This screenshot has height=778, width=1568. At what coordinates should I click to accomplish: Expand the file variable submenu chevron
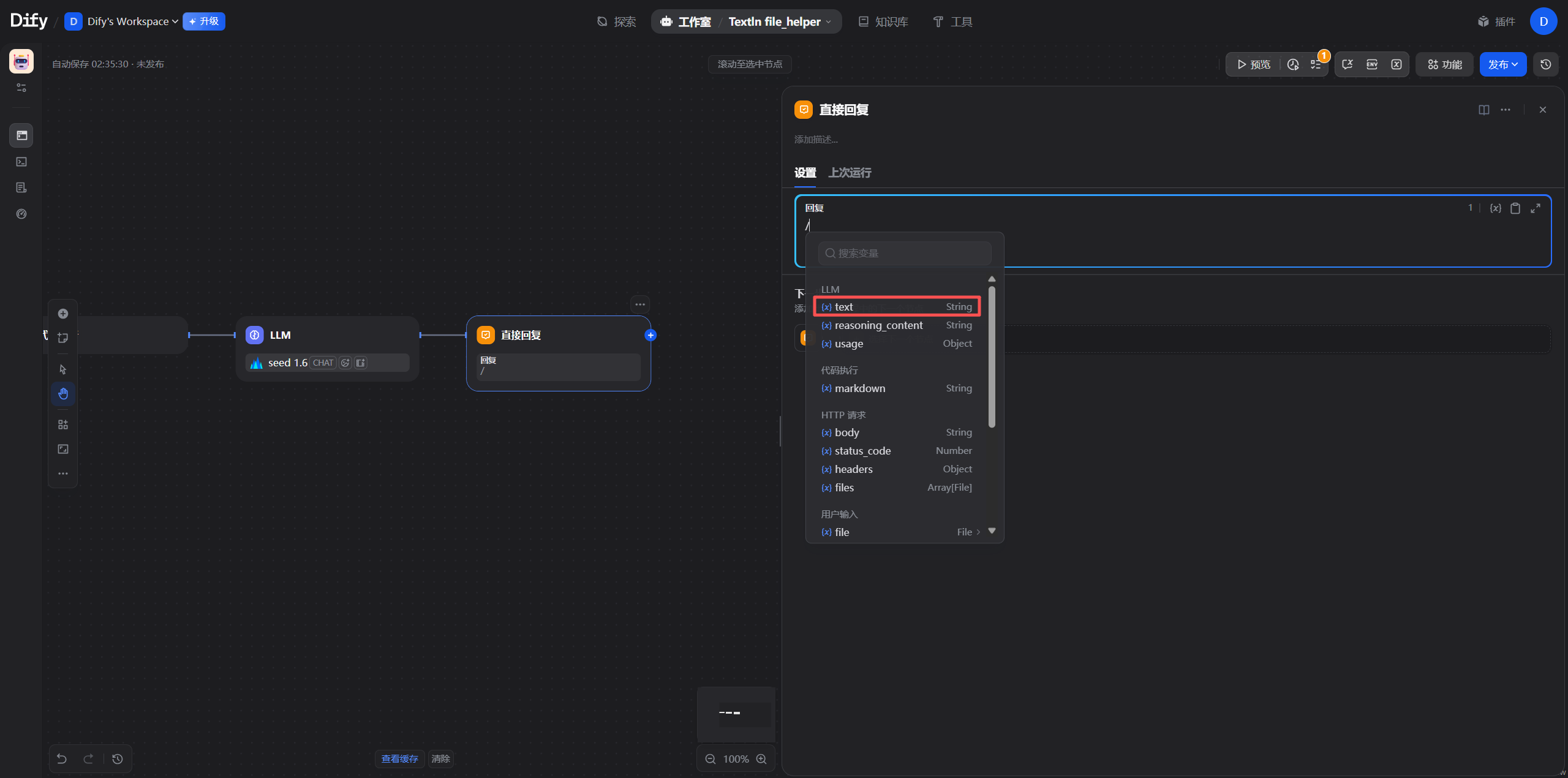[978, 532]
